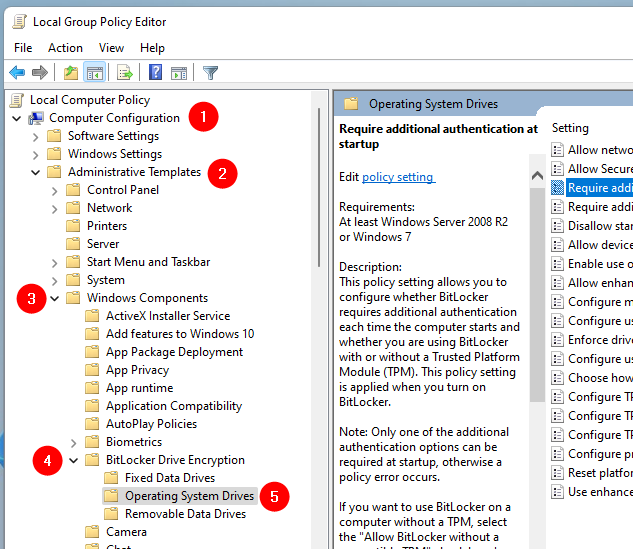The height and width of the screenshot is (549, 633).
Task: Select ActiveX Installer Service folder
Action: pos(168,316)
